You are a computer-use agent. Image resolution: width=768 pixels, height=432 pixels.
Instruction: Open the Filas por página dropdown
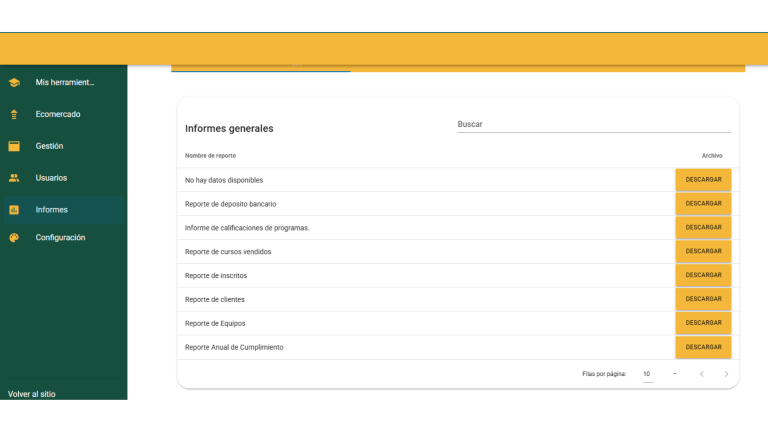tap(648, 374)
